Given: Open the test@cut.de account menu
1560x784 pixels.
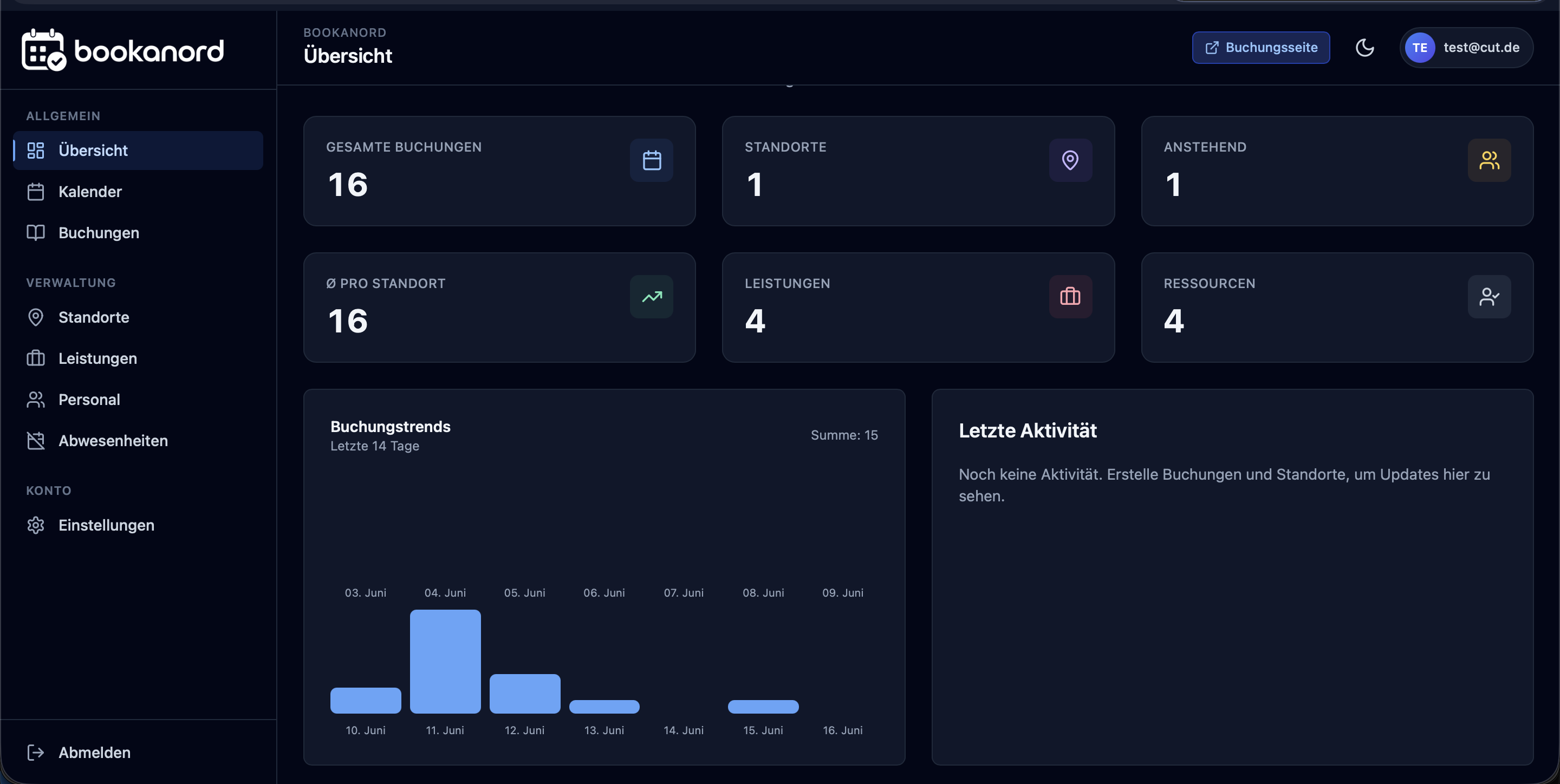Looking at the screenshot, I should click(1466, 48).
